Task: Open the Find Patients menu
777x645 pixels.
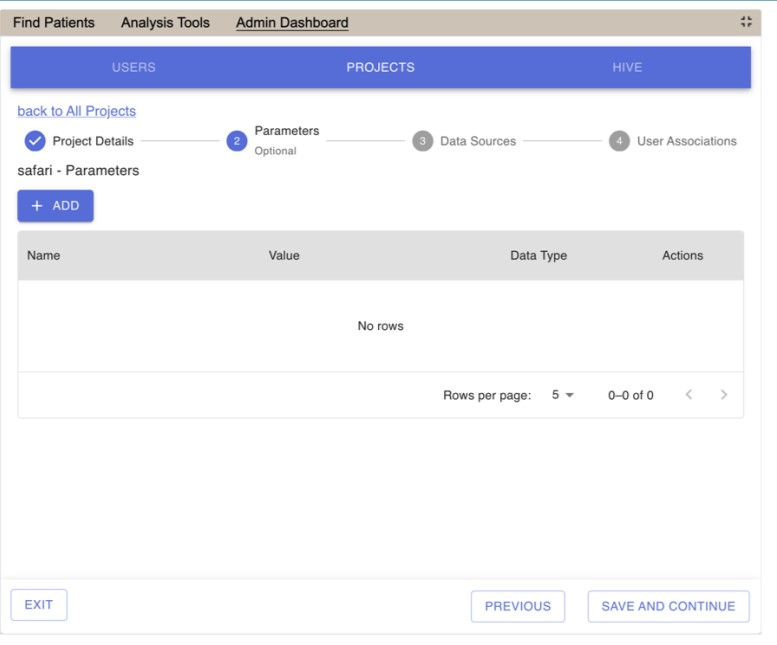Action: click(x=54, y=22)
